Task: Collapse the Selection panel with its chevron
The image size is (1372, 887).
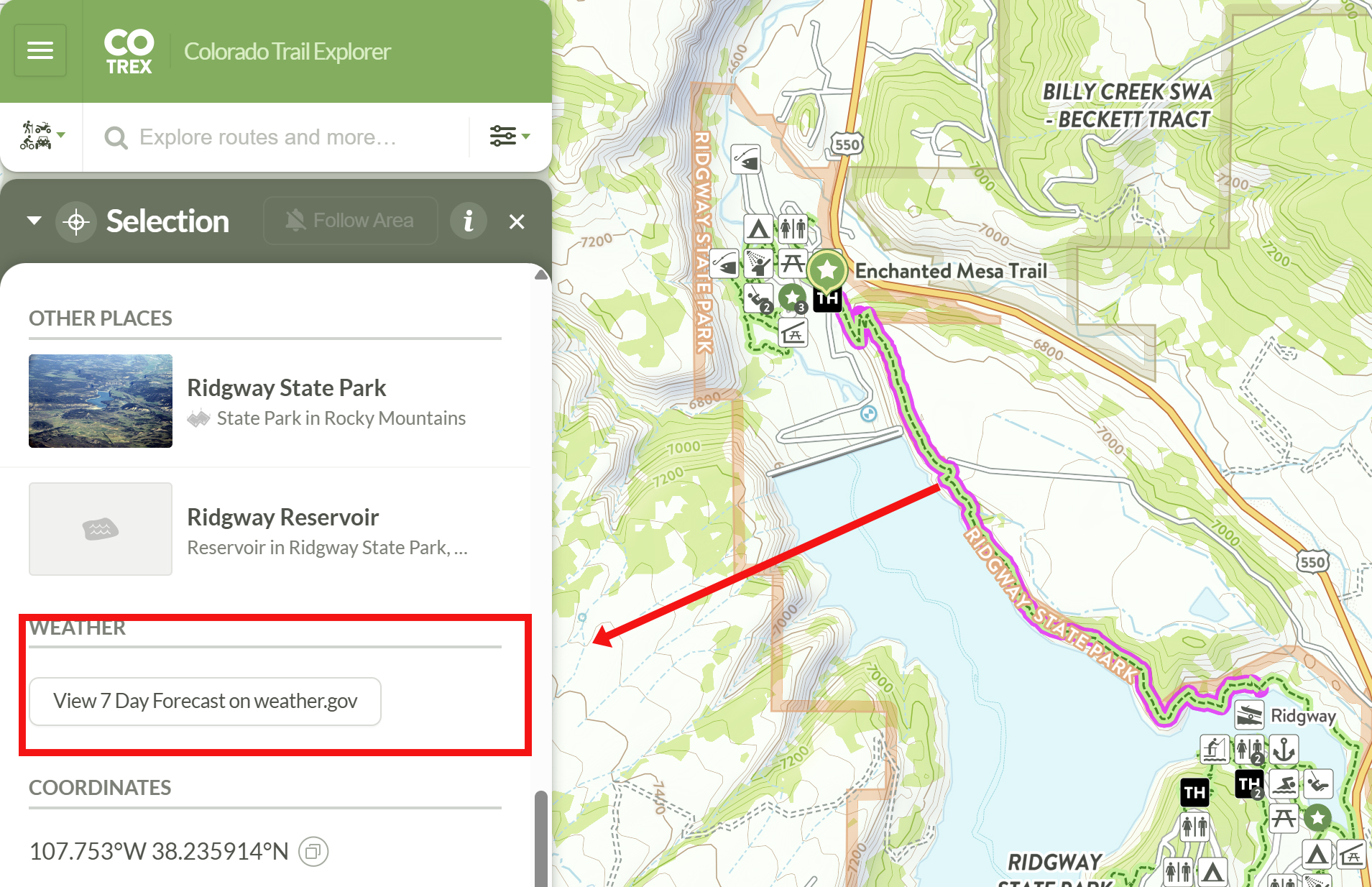Action: [33, 221]
